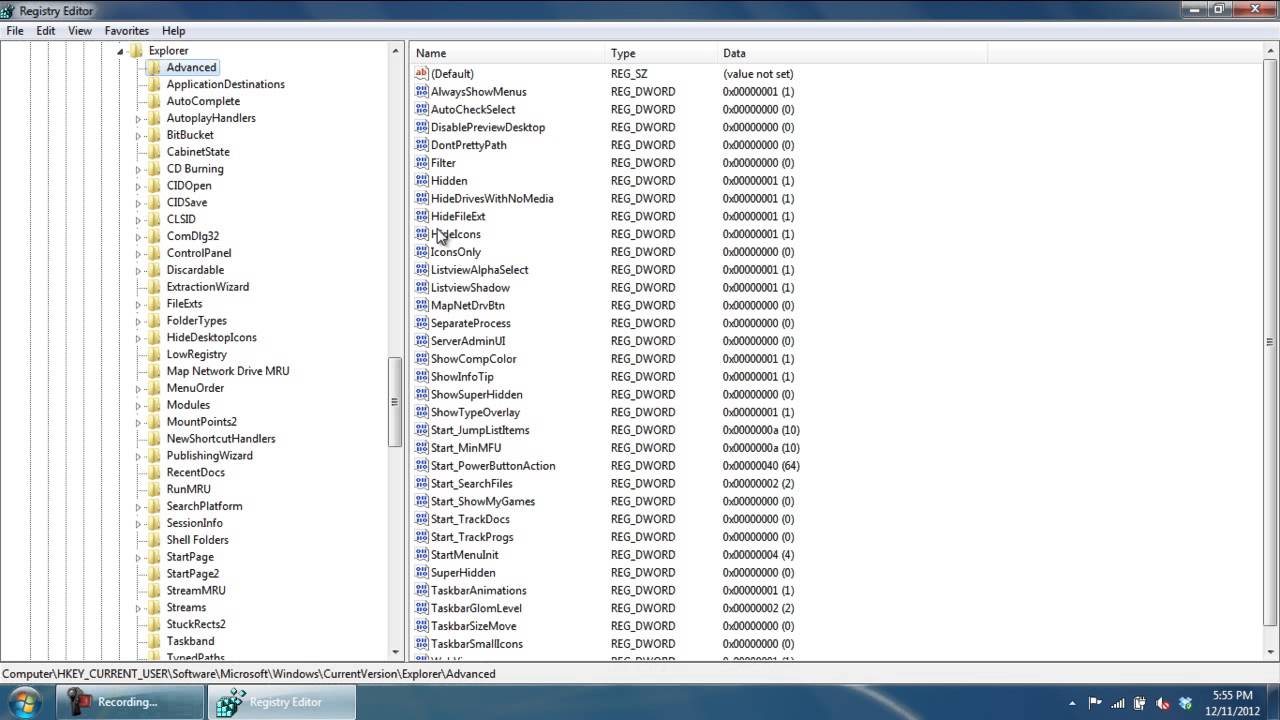The width and height of the screenshot is (1280, 720).
Task: Select the icon beside Start_PowerButtonAction
Action: (x=422, y=465)
